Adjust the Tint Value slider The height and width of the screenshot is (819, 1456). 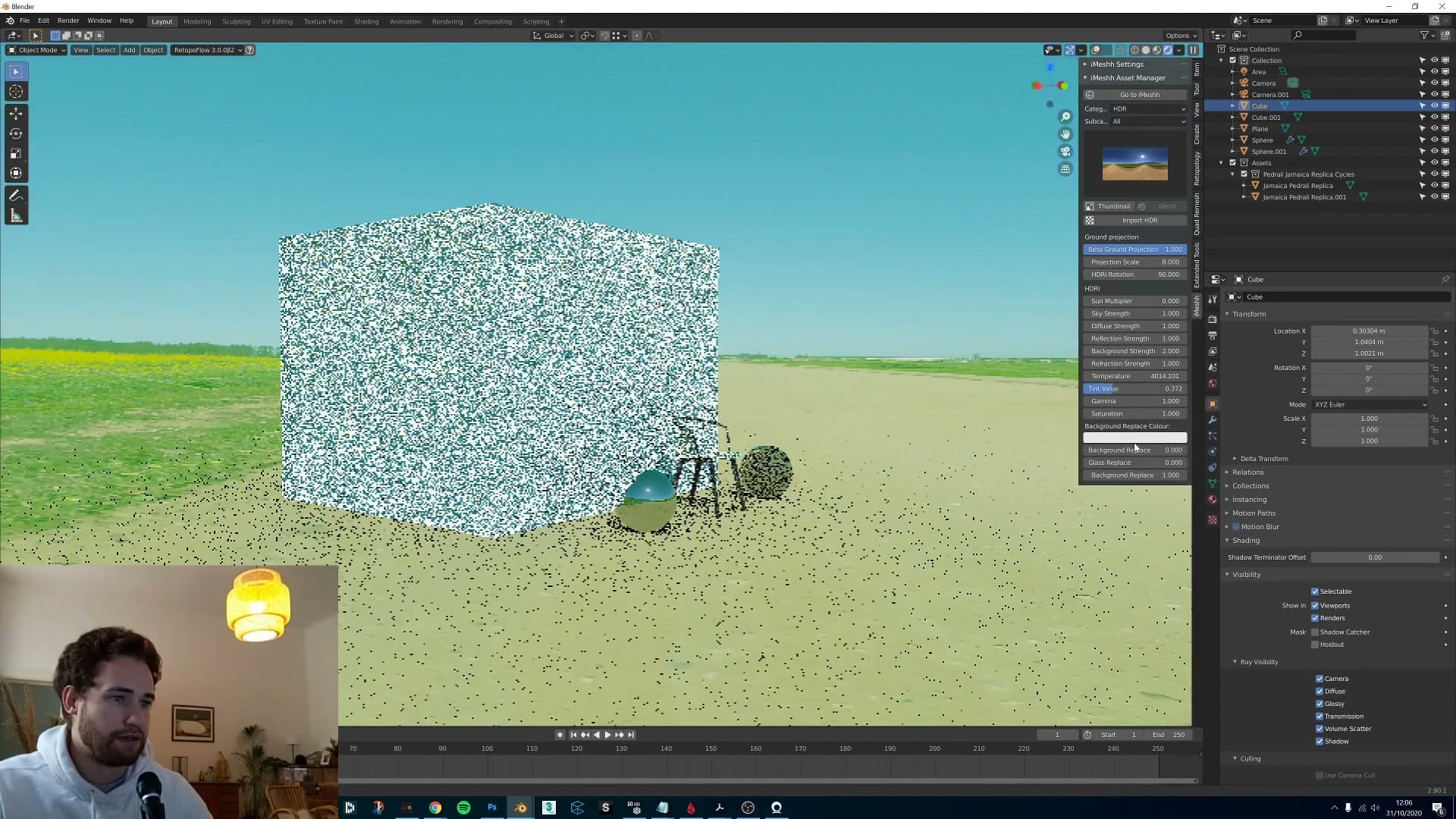[x=1135, y=389]
